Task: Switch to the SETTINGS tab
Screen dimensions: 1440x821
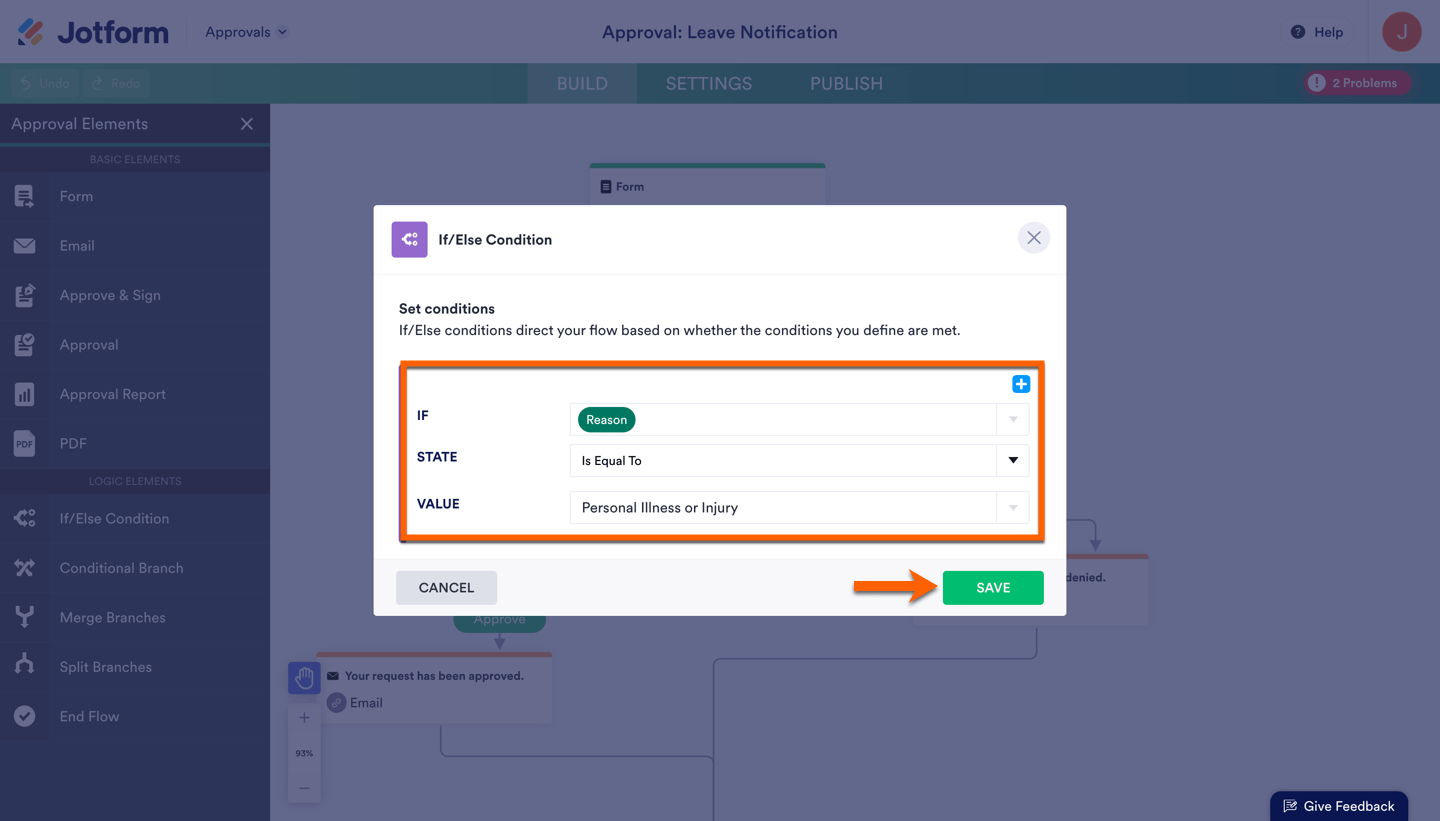Action: pyautogui.click(x=709, y=84)
